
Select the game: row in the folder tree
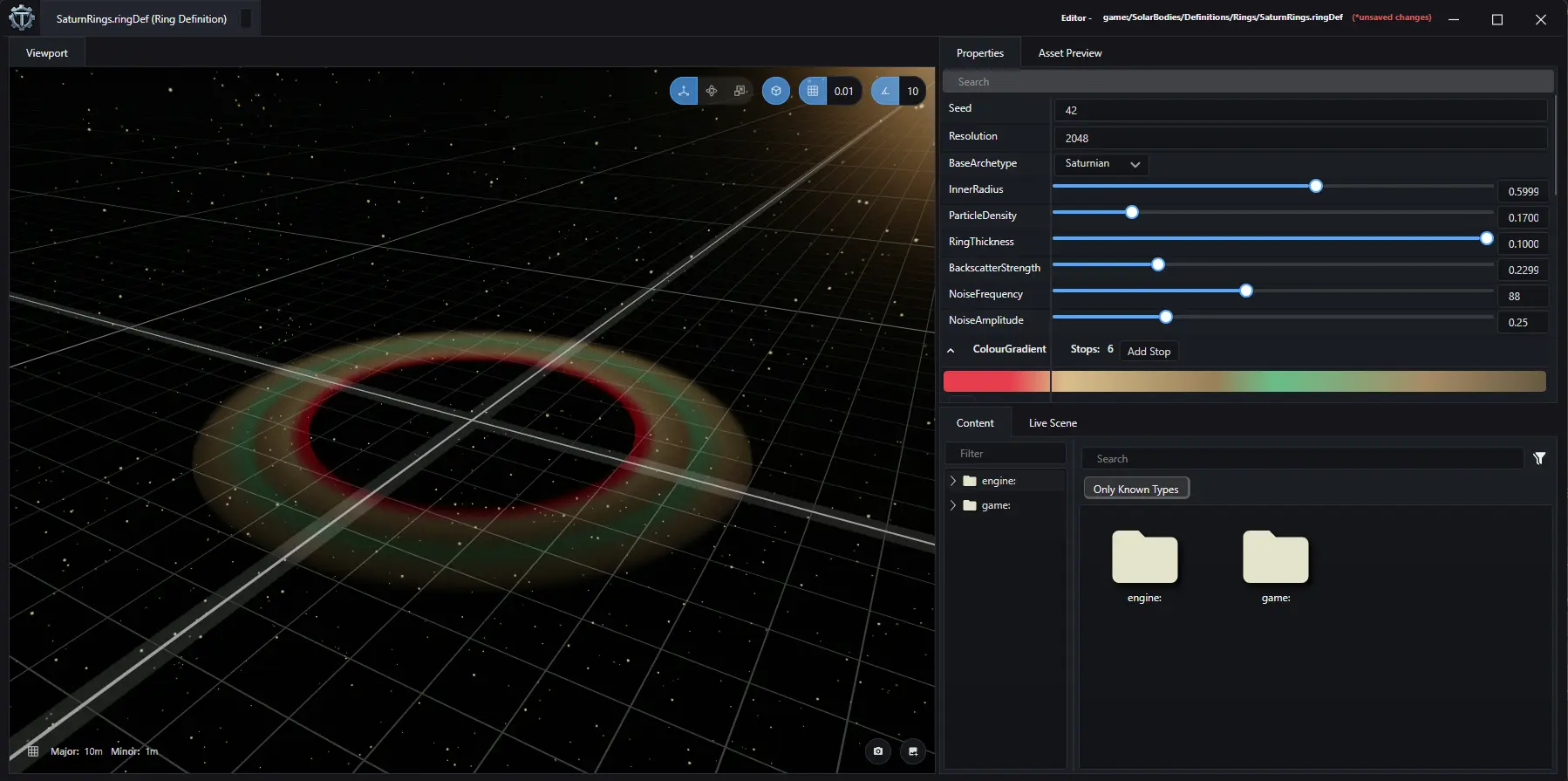[x=1006, y=505]
